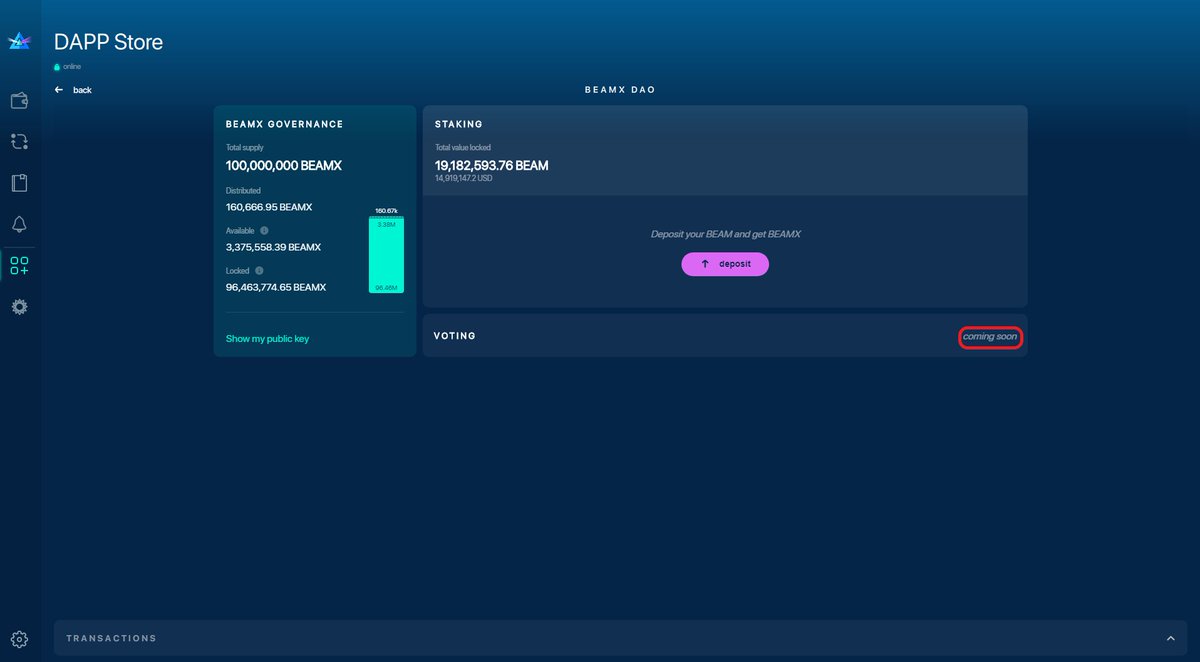Click the online status indicator

tap(68, 66)
